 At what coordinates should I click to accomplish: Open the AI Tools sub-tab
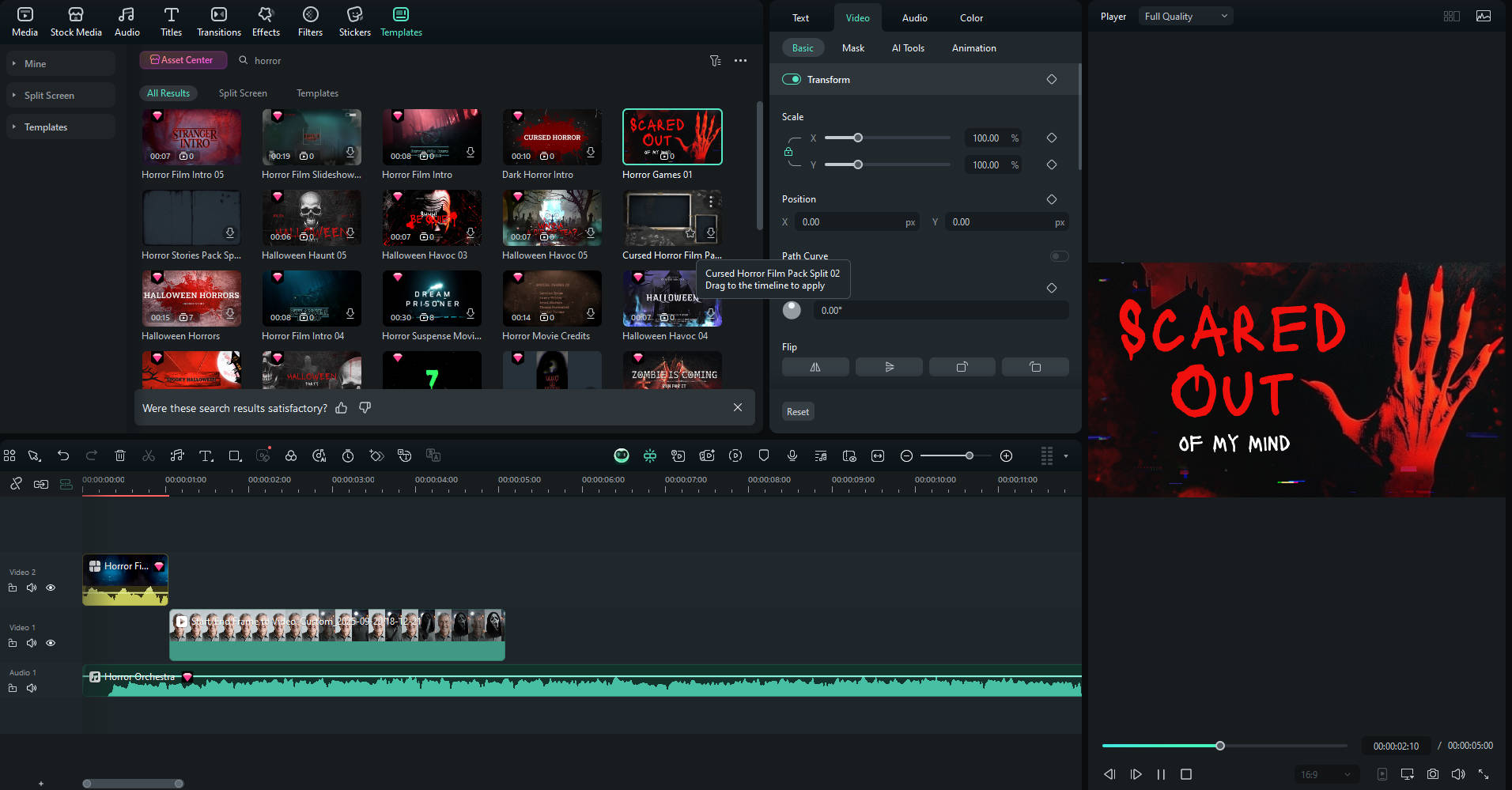pos(908,47)
